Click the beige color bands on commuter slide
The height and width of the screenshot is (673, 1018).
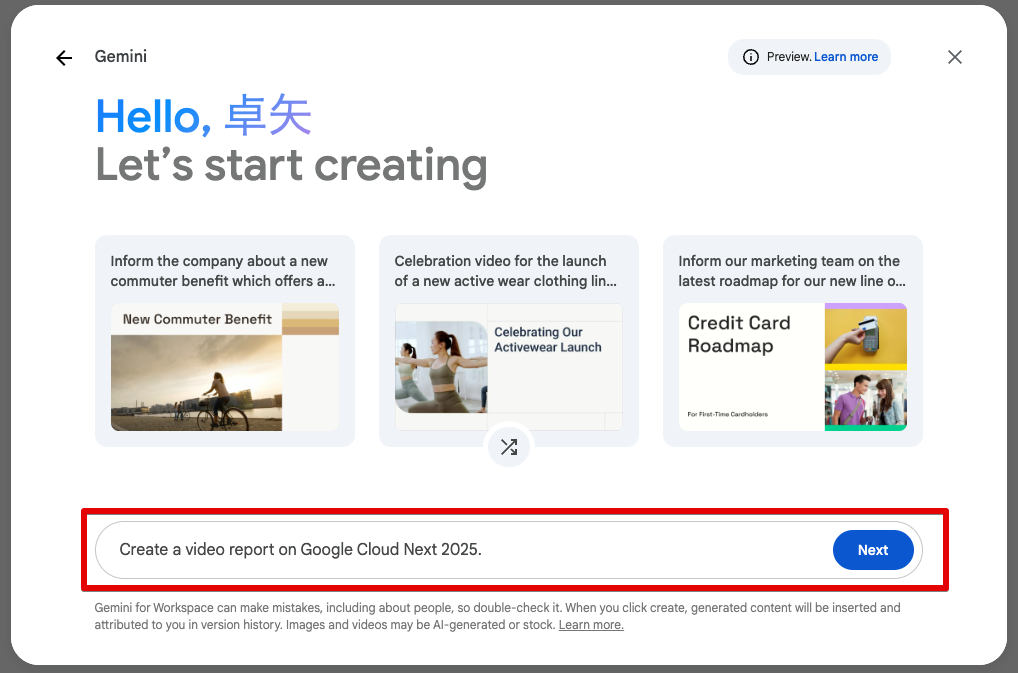coord(310,320)
